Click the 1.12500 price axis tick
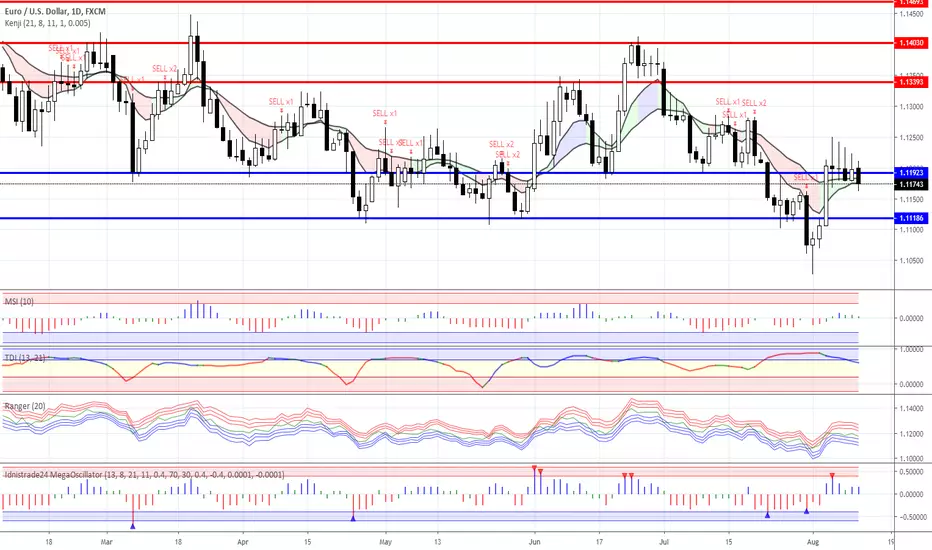Screen dimensions: 932x550 912,138
